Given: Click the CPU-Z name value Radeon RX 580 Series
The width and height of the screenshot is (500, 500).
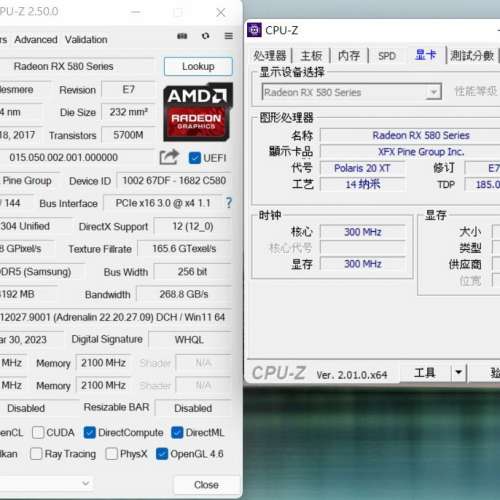Looking at the screenshot, I should click(421, 135).
